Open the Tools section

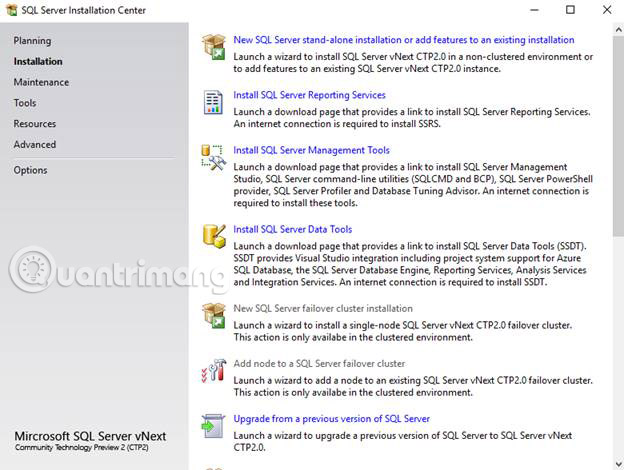pos(25,103)
